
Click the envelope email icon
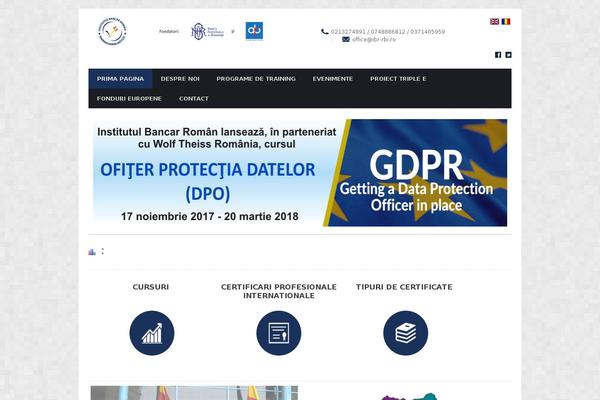click(x=346, y=39)
